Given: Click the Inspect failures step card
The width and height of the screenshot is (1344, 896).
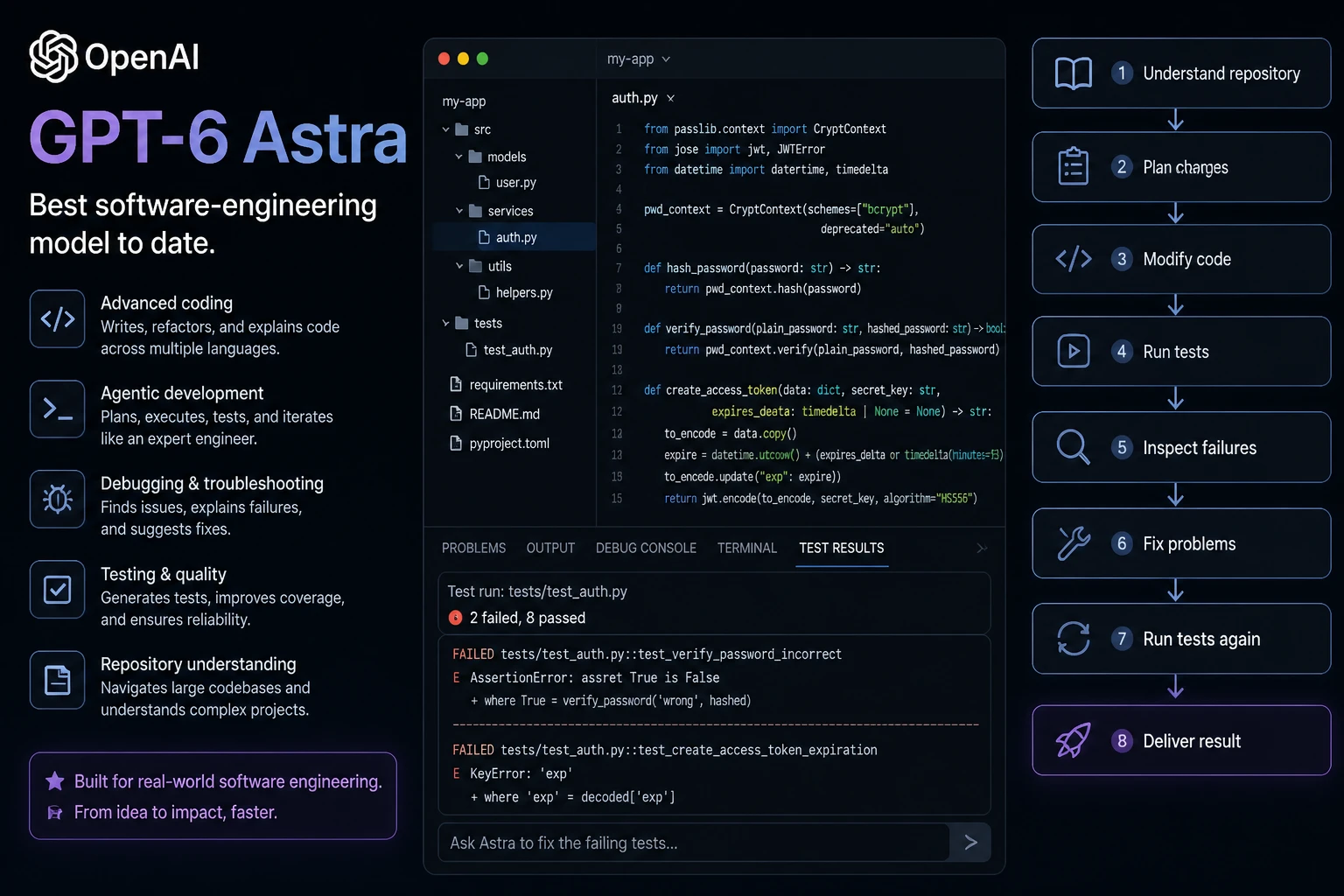Looking at the screenshot, I should pos(1181,447).
